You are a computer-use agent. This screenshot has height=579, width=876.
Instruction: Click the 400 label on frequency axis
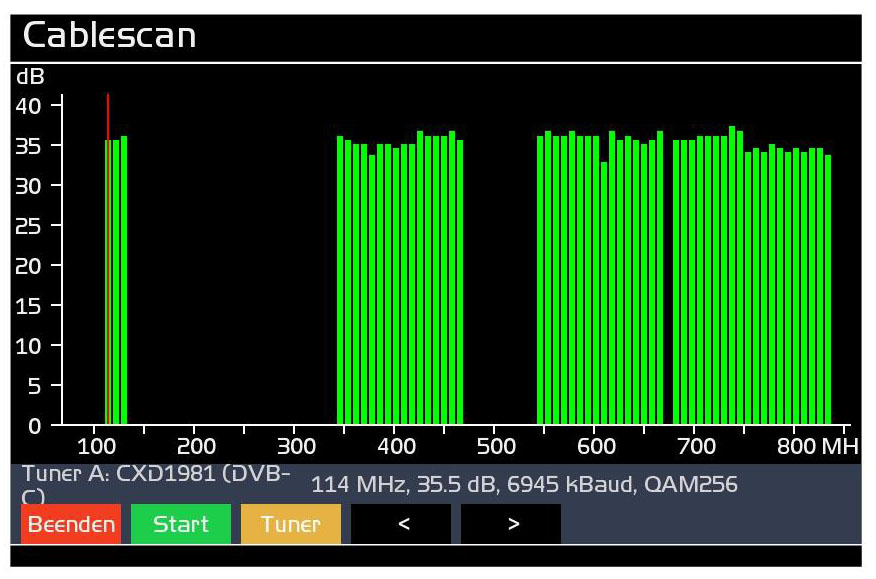396,446
